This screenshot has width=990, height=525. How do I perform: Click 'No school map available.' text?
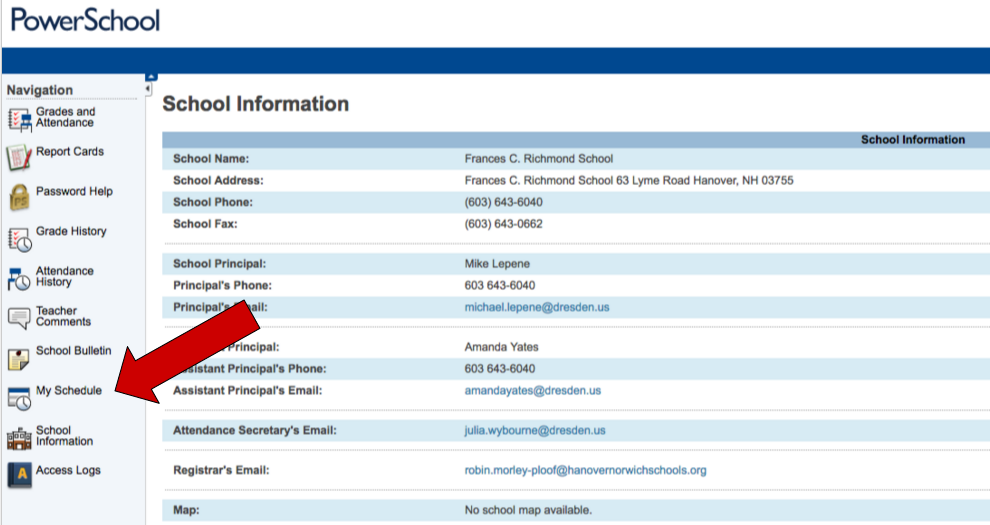(x=528, y=510)
